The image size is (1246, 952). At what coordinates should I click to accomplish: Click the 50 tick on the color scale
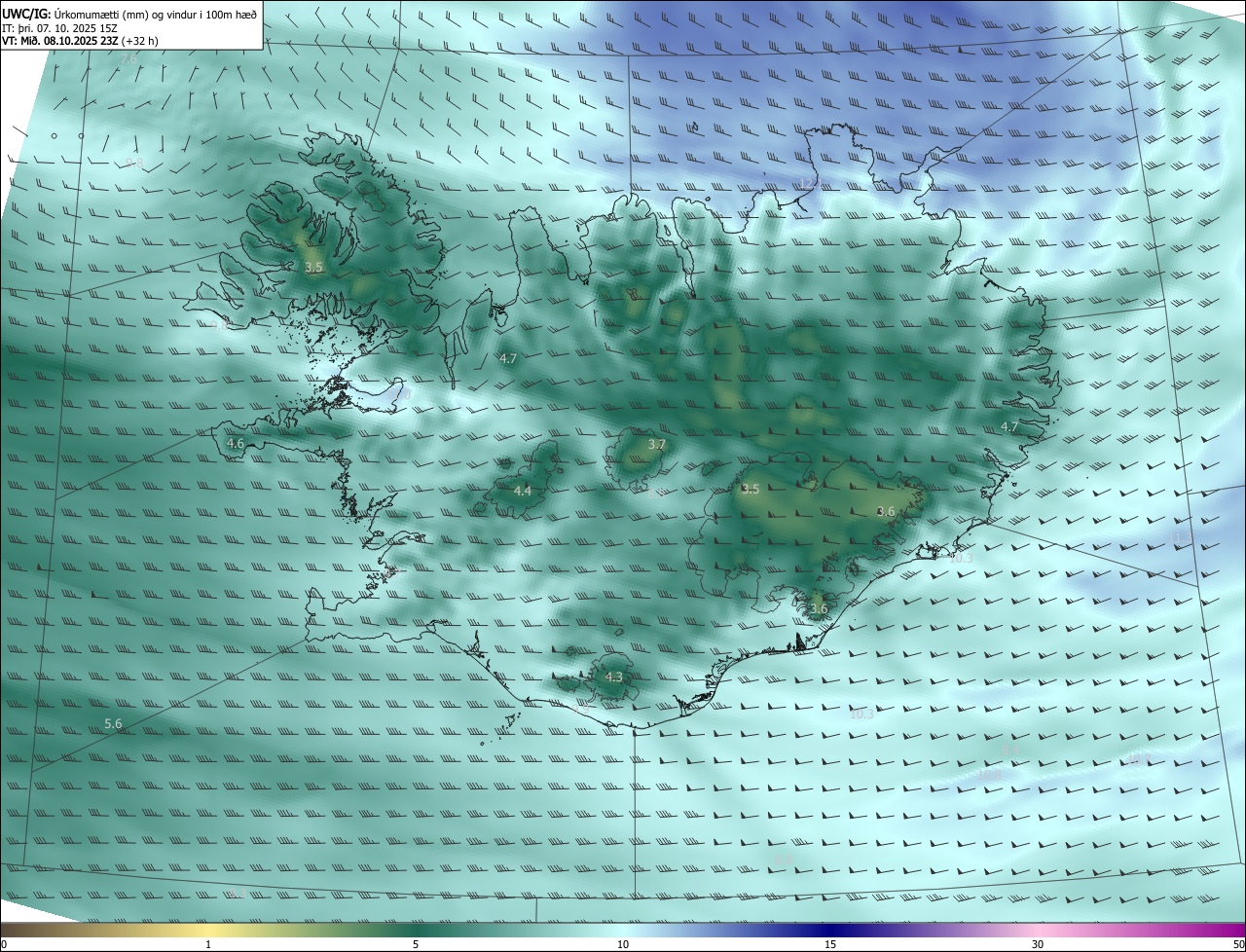click(x=1237, y=944)
